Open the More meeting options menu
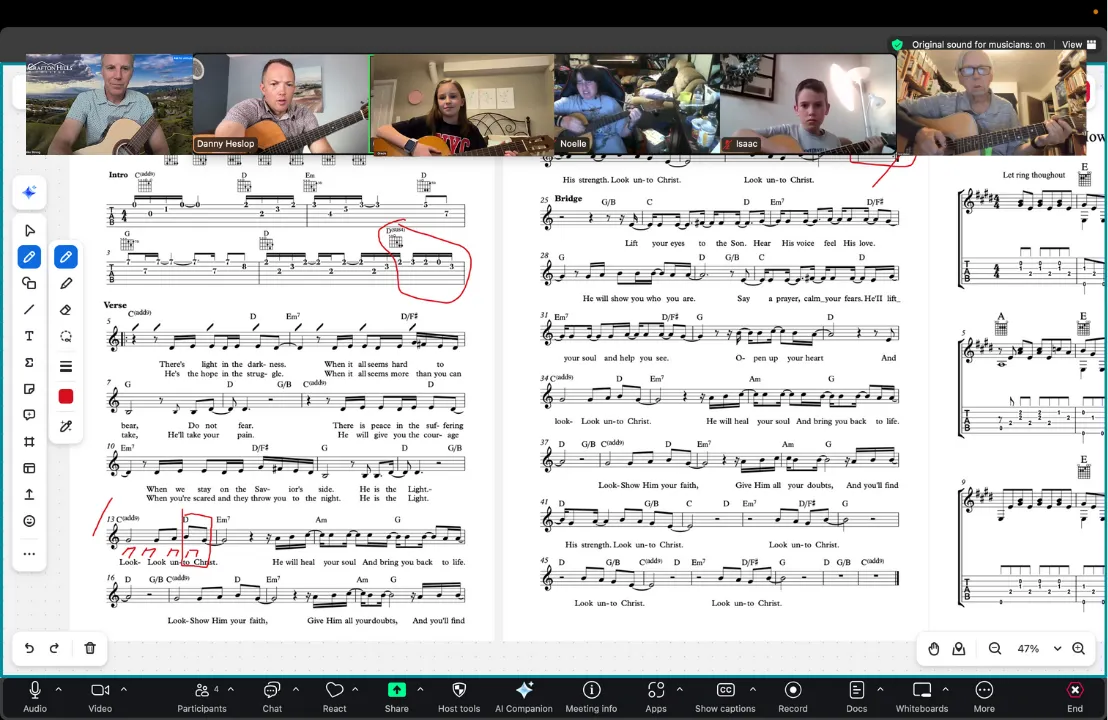Viewport: 1108px width, 720px height. tap(984, 697)
